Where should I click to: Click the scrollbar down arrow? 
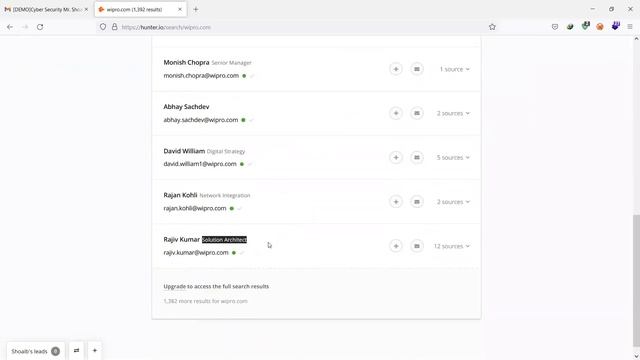tap(636, 356)
